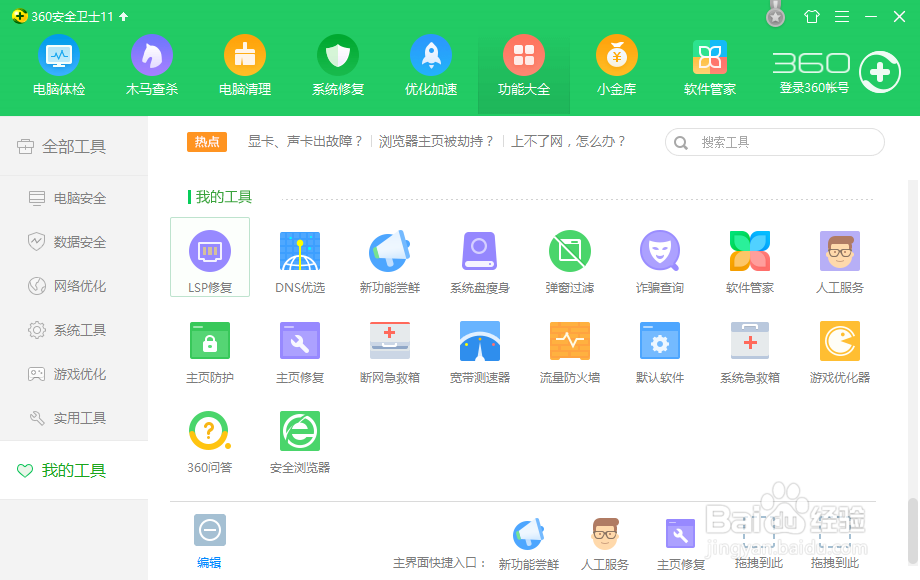Launch 人工服务 in my tools grid
The width and height of the screenshot is (920, 580).
coord(840,262)
